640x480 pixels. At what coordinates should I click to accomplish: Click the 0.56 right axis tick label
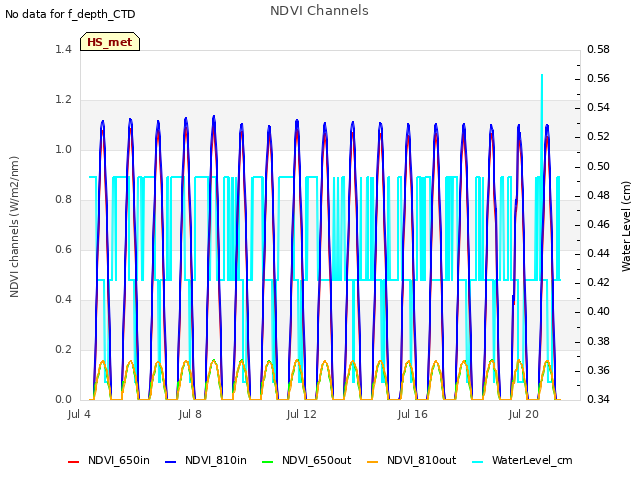tap(598, 78)
